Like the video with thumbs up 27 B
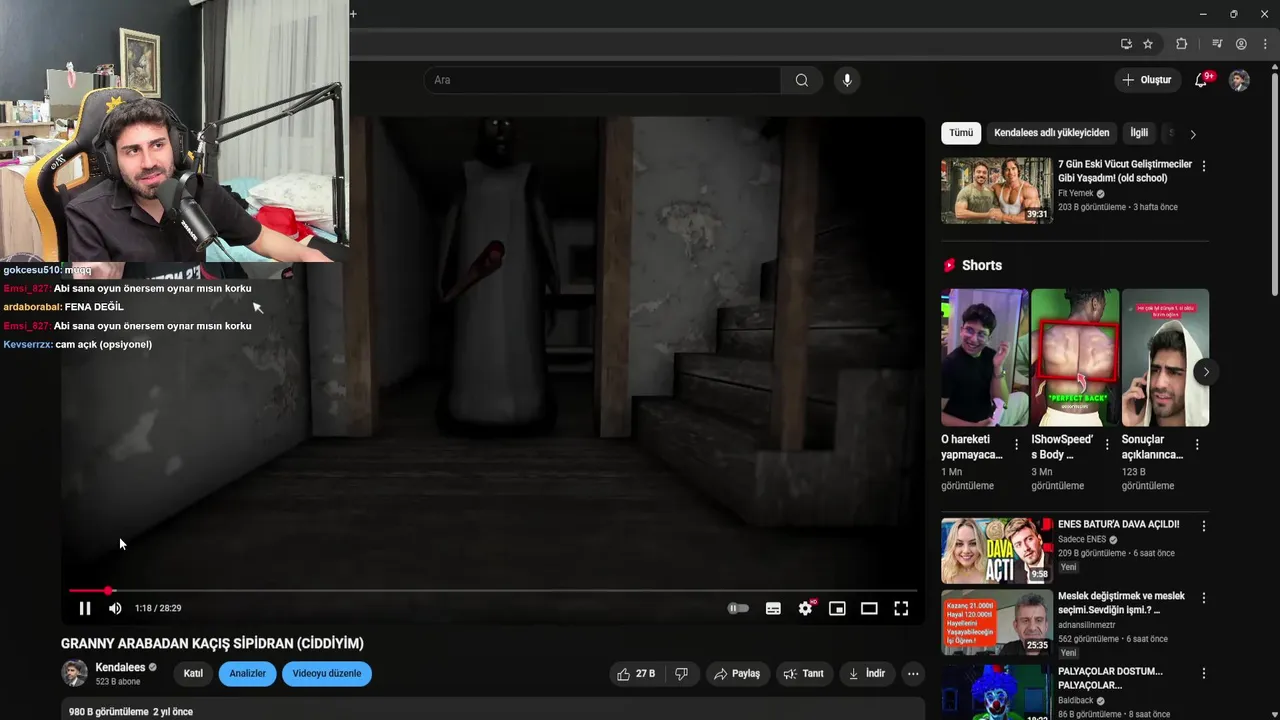This screenshot has width=1280, height=720. (x=636, y=674)
